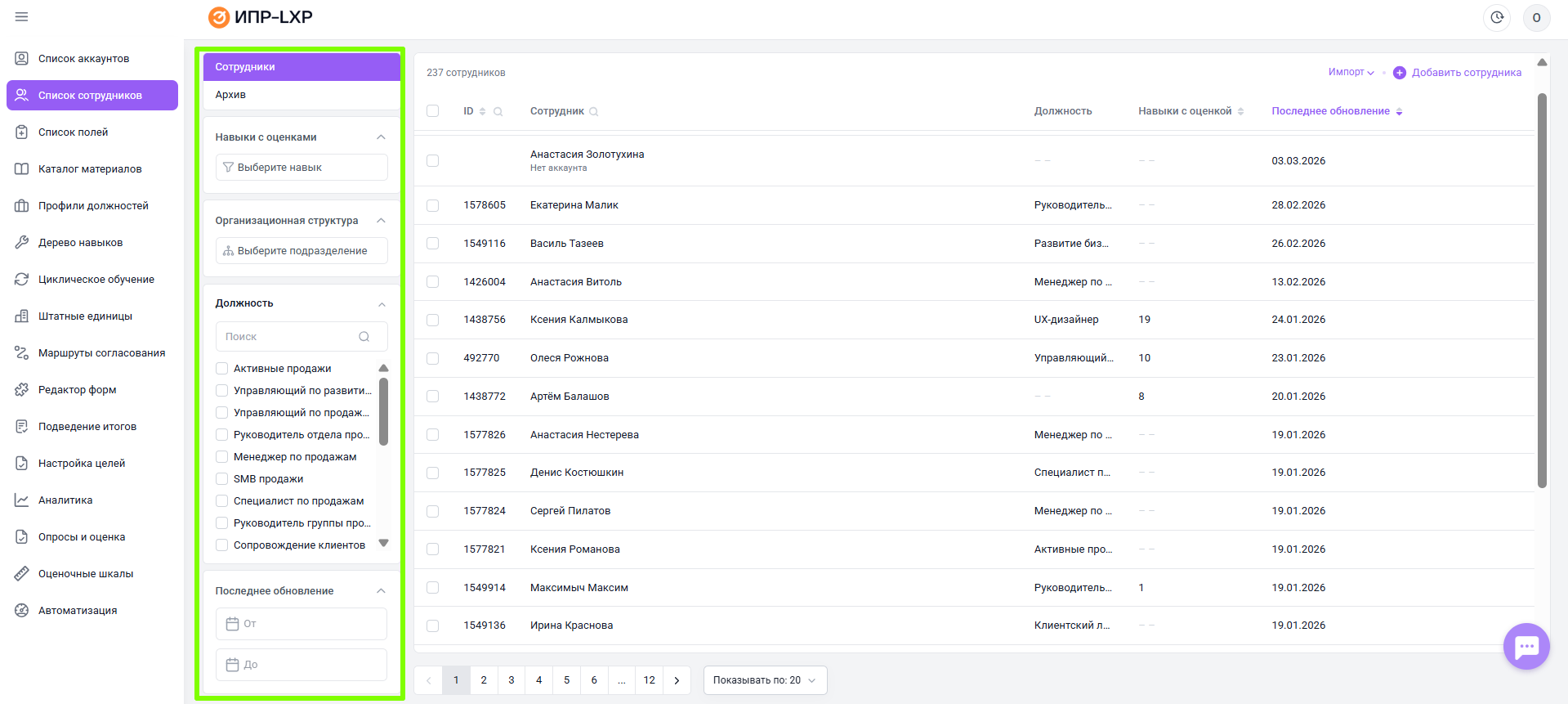Click the search icon in Должность filter
This screenshot has height=704, width=1568.
[364, 337]
